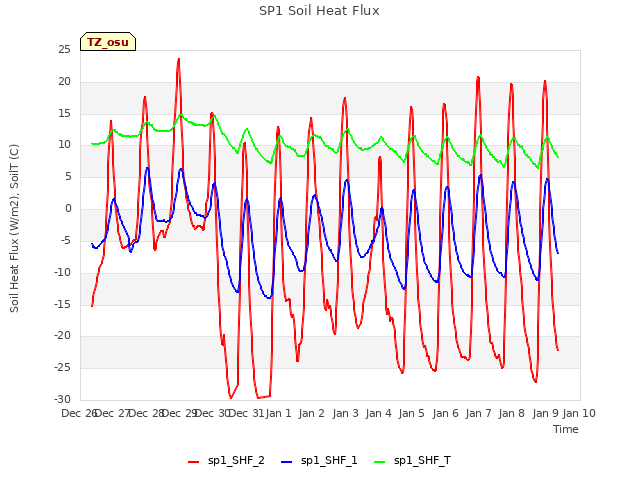Toggle sp1_SHF_1 legend entry

pos(319,461)
